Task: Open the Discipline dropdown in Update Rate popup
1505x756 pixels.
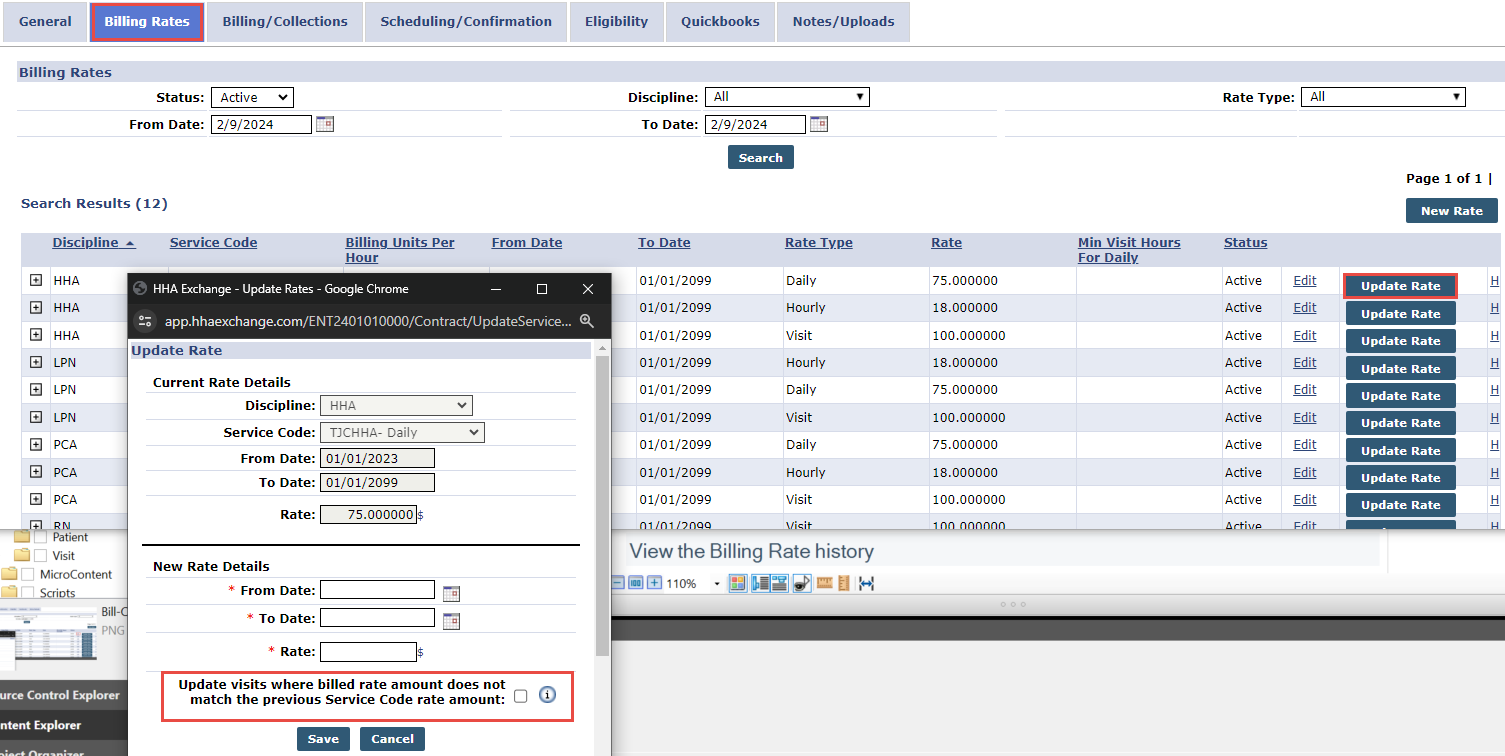Action: point(396,406)
